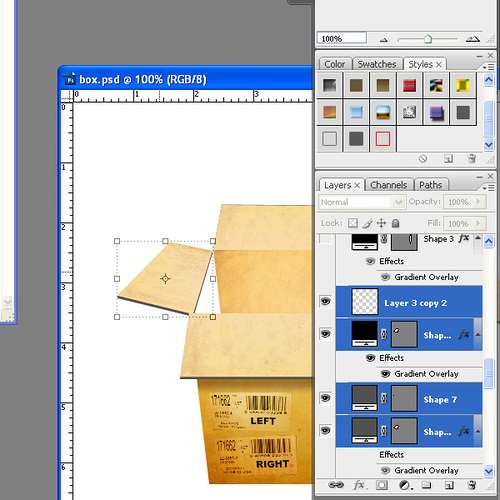Open the Opacity slider arrow

479,202
